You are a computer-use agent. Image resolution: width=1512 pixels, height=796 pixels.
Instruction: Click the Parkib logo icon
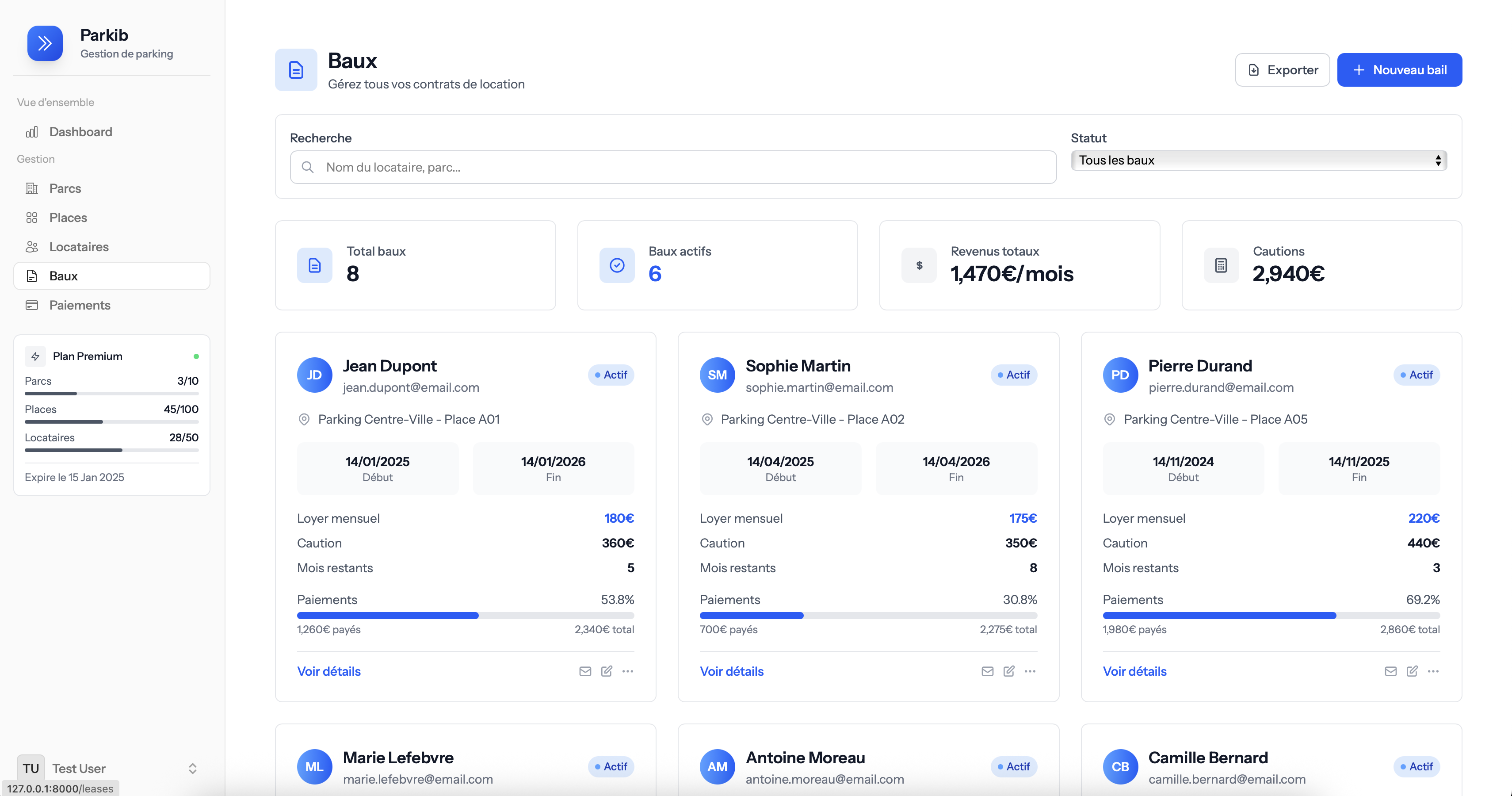[45, 43]
